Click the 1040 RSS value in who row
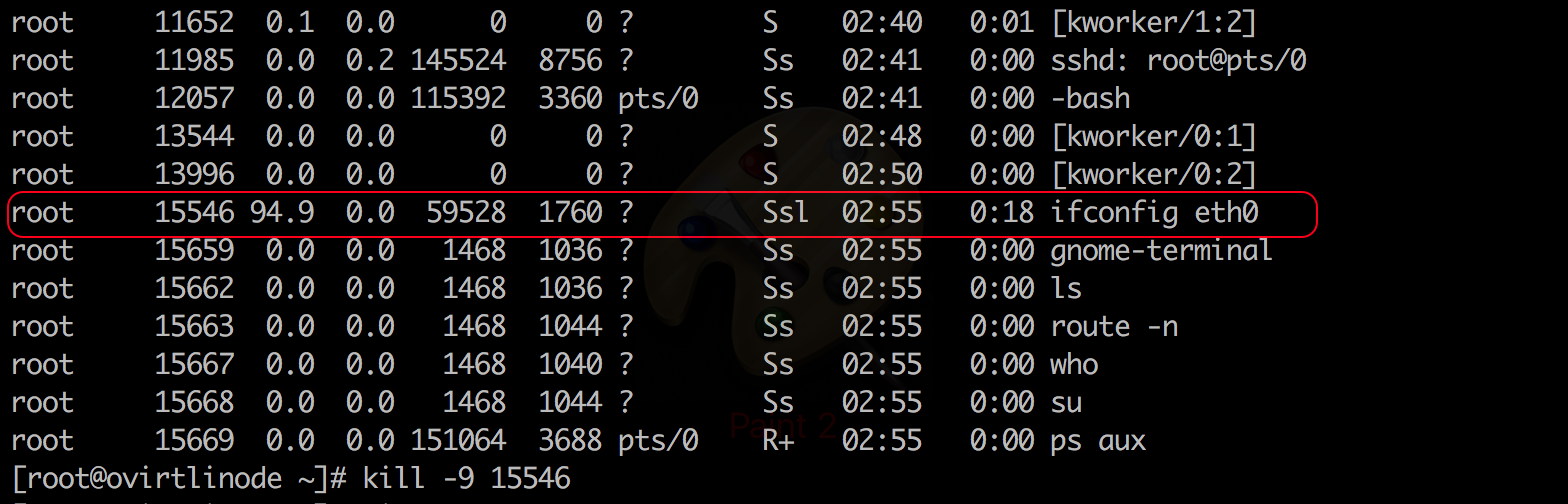The height and width of the screenshot is (504, 1568). [x=570, y=364]
